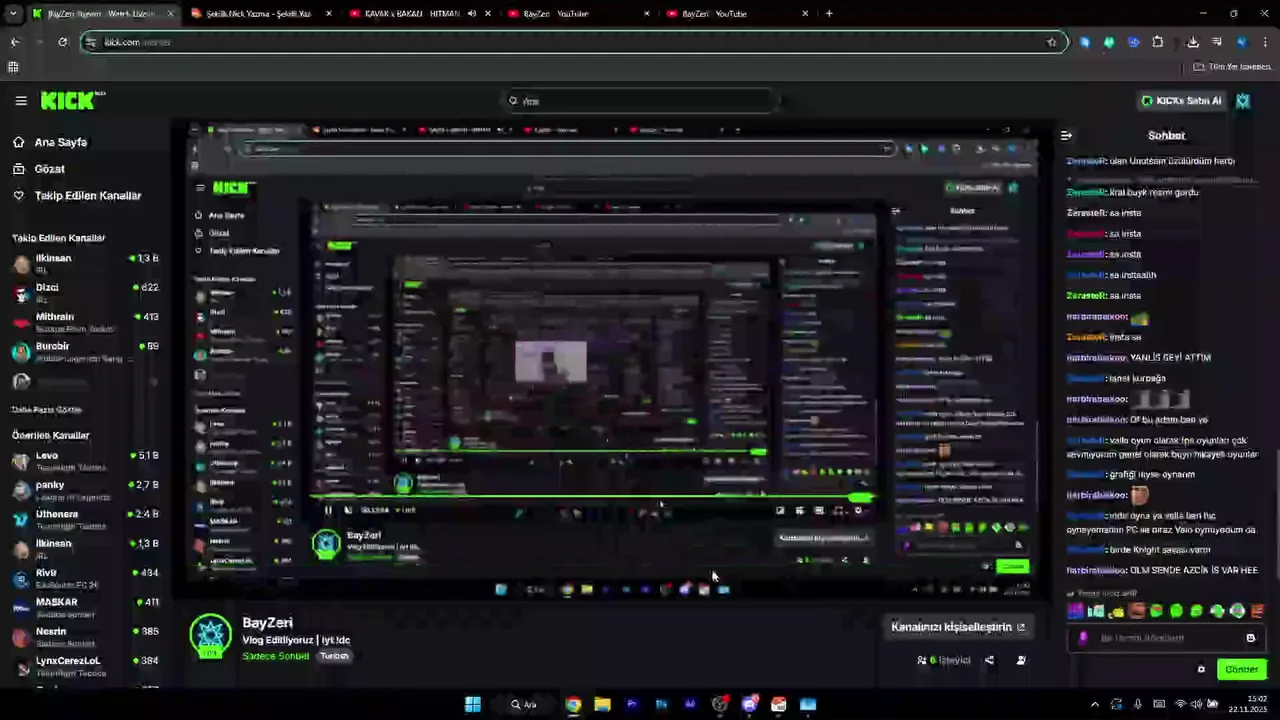The image size is (1280, 720).
Task: Open Dizci channel in sidebar
Action: tap(85, 292)
